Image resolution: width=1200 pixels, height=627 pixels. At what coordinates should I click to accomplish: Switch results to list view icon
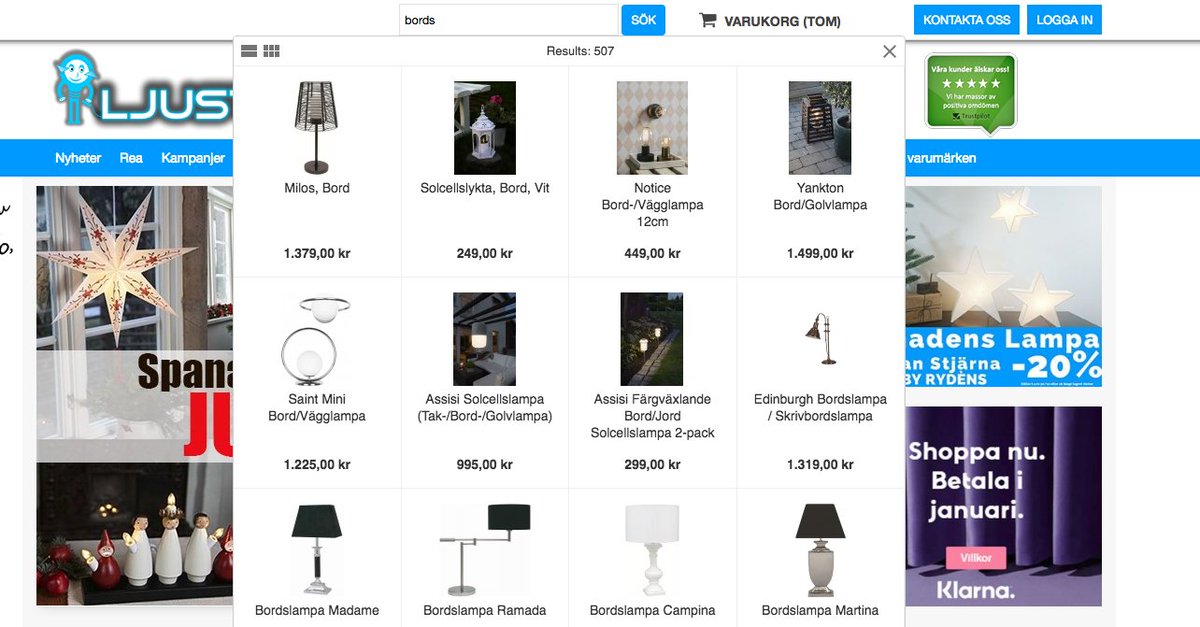tap(249, 51)
